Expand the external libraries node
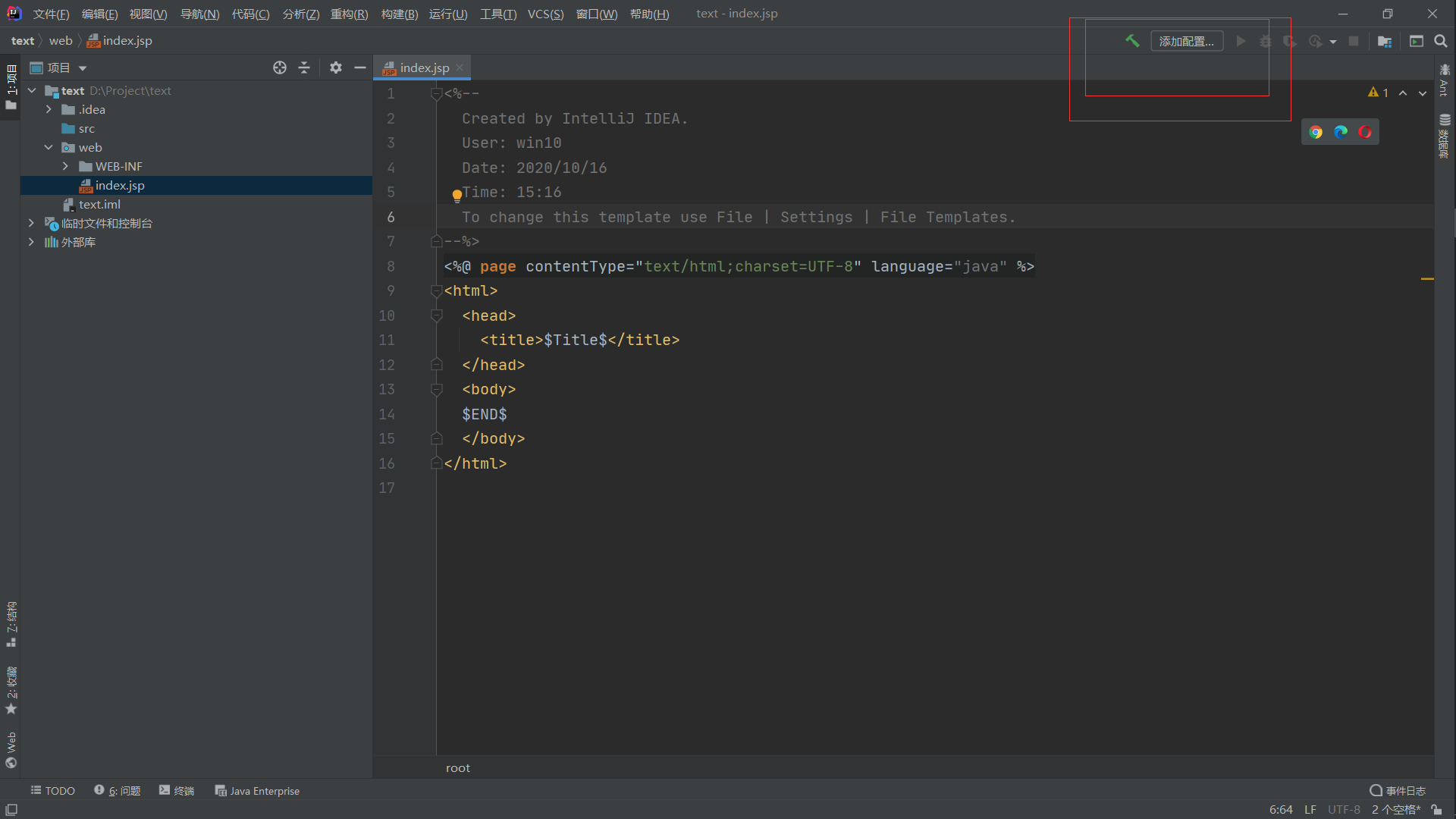Image resolution: width=1456 pixels, height=819 pixels. click(x=31, y=242)
